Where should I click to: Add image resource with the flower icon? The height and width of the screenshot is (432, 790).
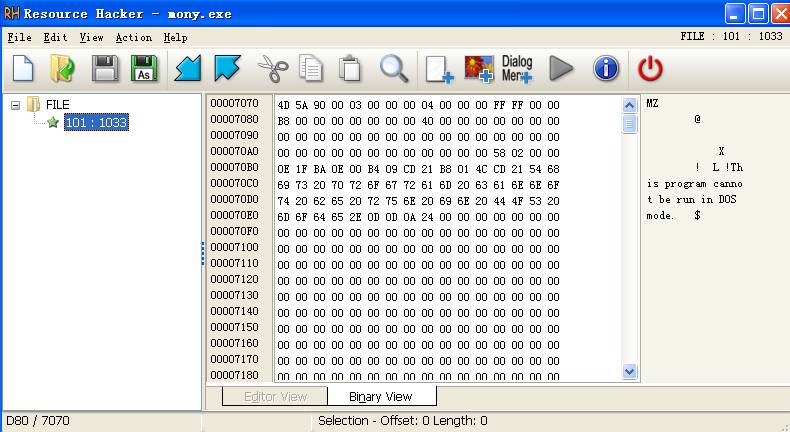pyautogui.click(x=479, y=69)
